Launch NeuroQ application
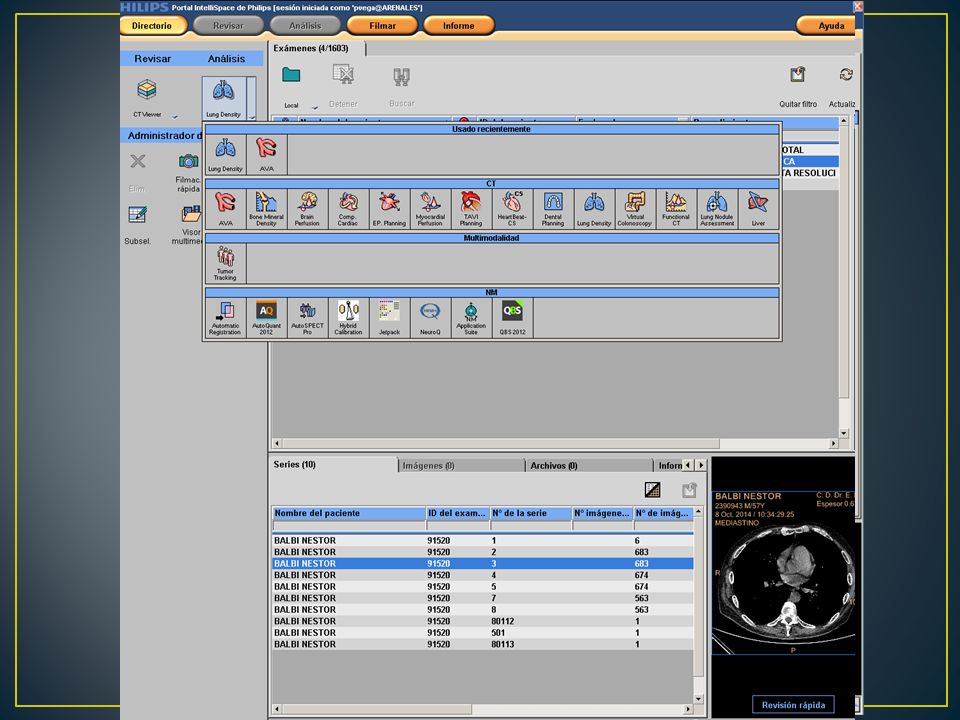This screenshot has height=720, width=960. [x=430, y=318]
